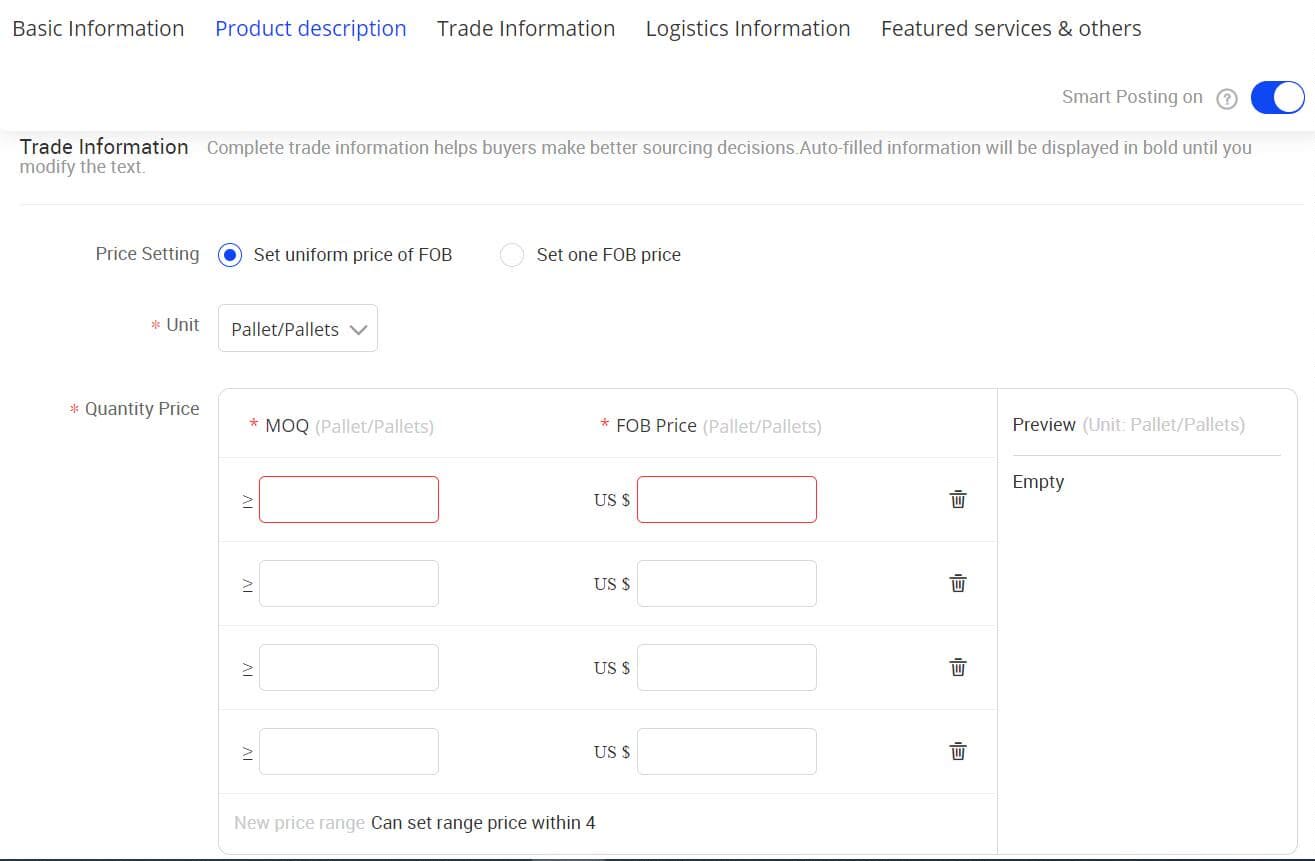
Task: Open Featured services & others tab
Action: coord(1011,28)
